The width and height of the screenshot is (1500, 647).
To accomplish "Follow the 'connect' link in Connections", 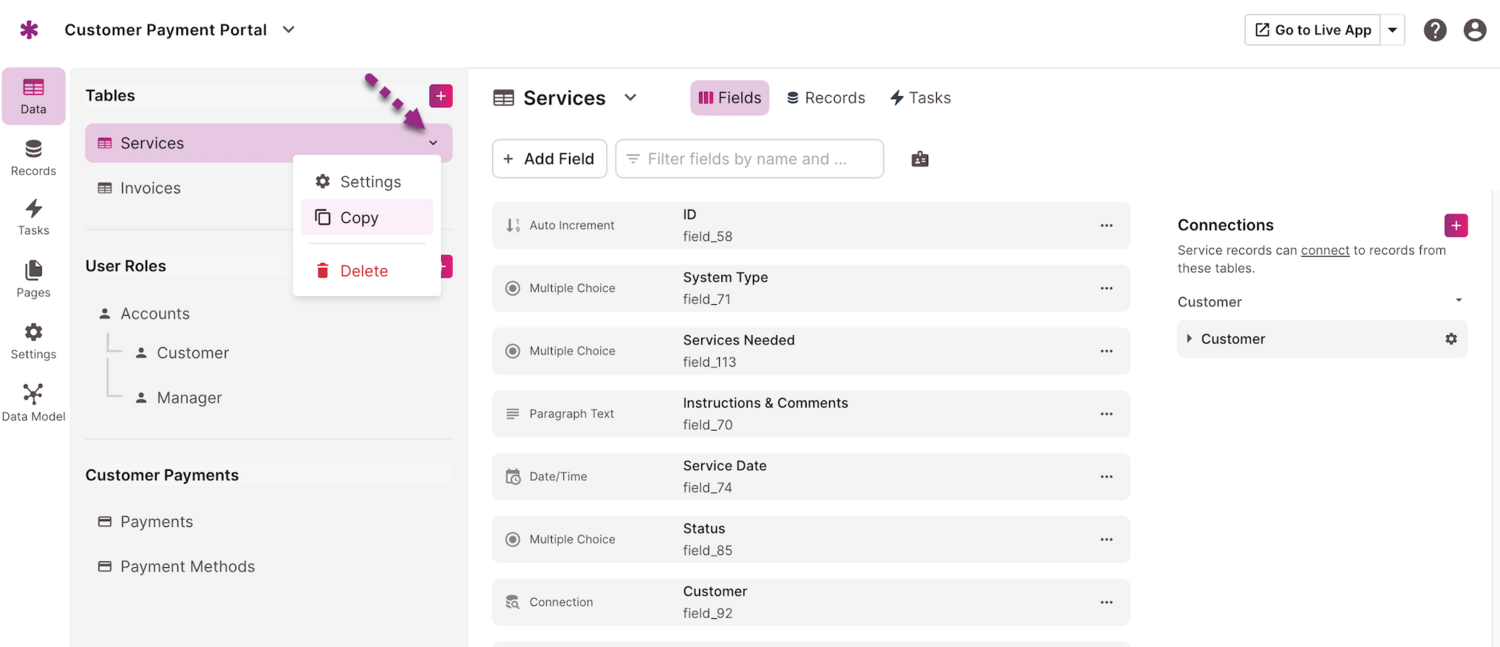I will coord(1324,250).
